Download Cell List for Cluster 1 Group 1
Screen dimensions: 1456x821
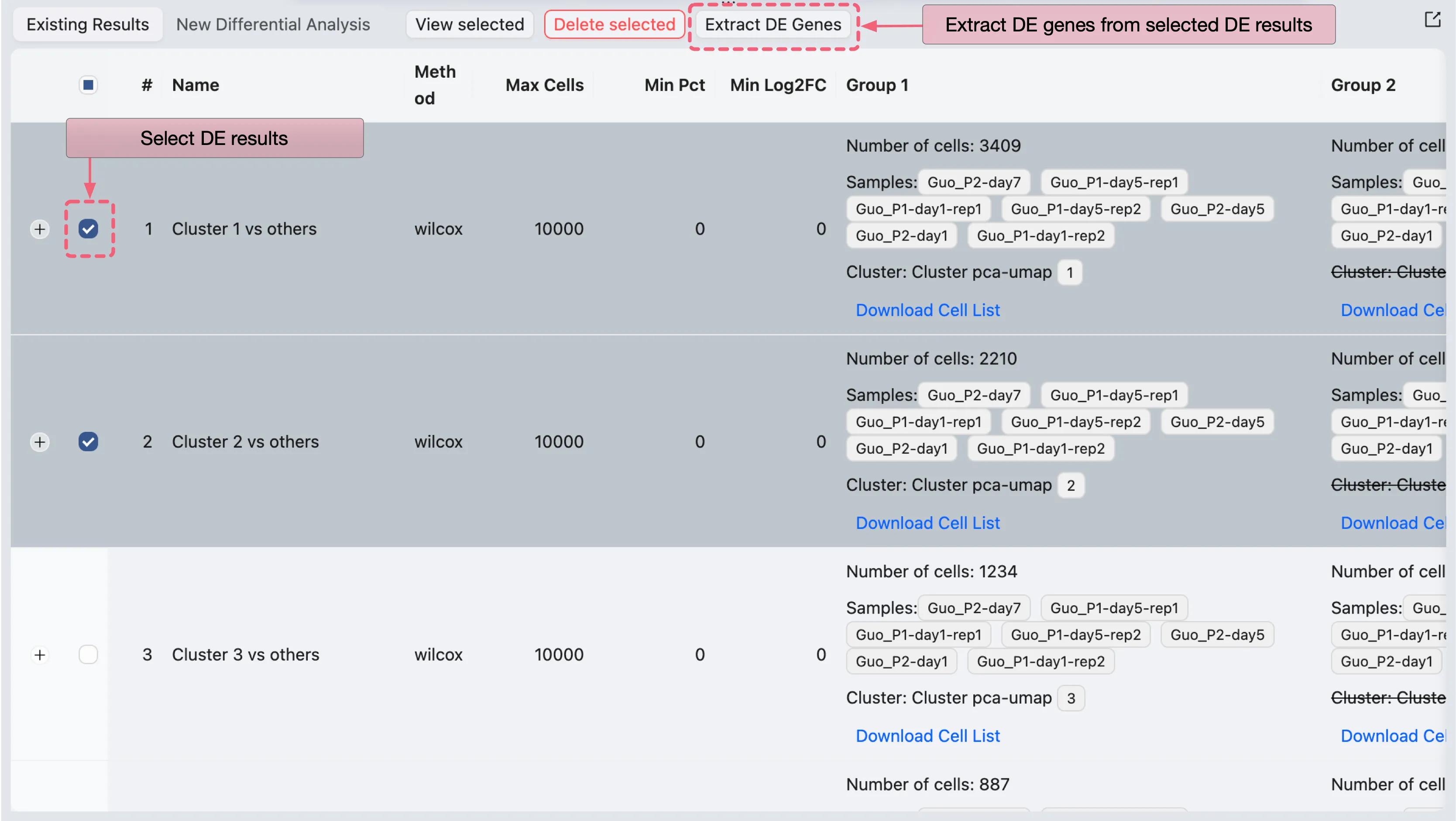click(927, 310)
